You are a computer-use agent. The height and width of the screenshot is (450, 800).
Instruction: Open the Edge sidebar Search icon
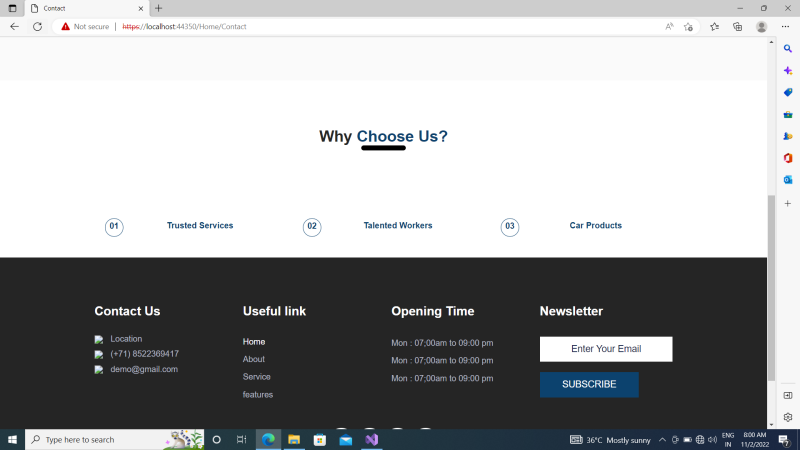788,48
